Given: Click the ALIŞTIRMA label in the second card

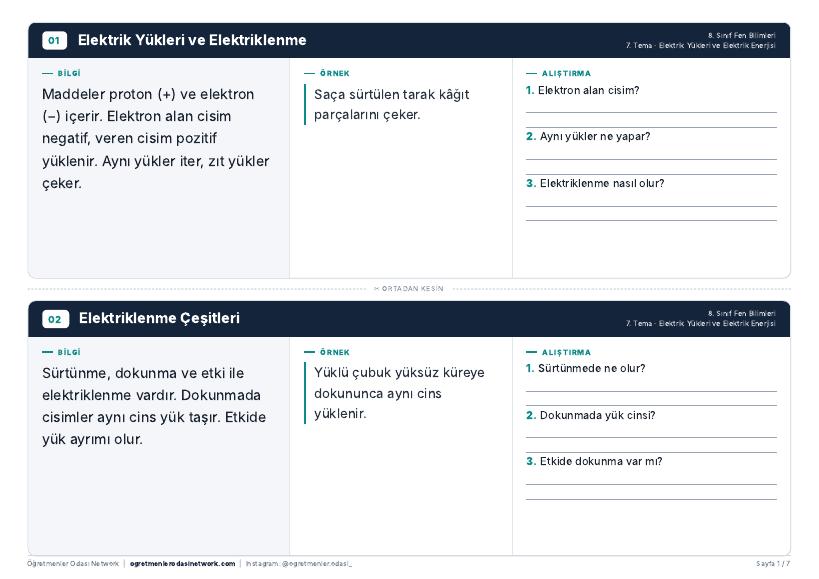Looking at the screenshot, I should [566, 352].
